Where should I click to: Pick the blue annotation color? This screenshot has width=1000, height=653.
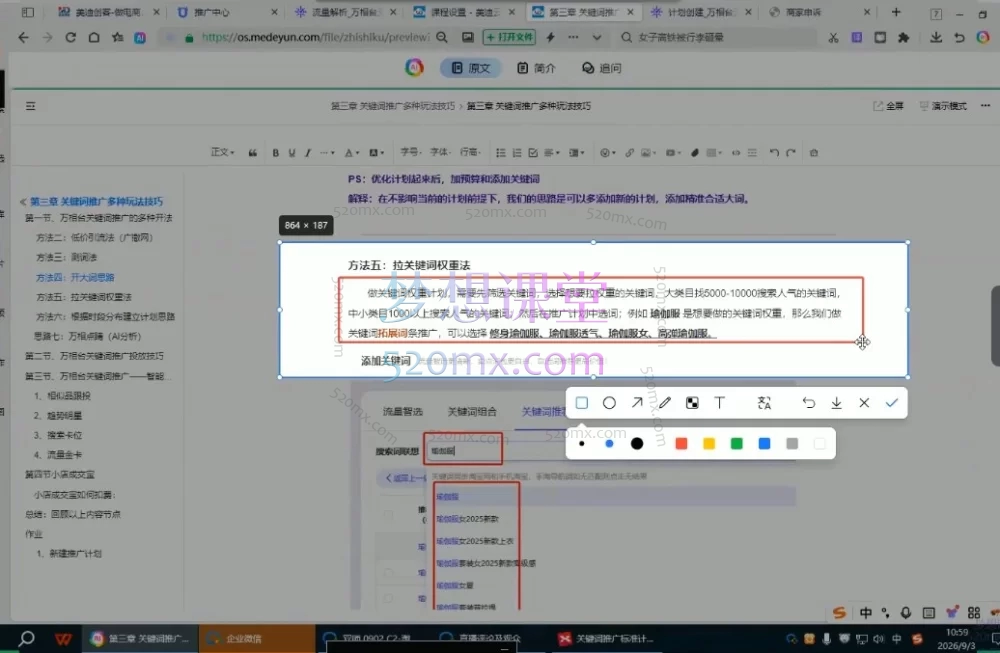tap(764, 444)
